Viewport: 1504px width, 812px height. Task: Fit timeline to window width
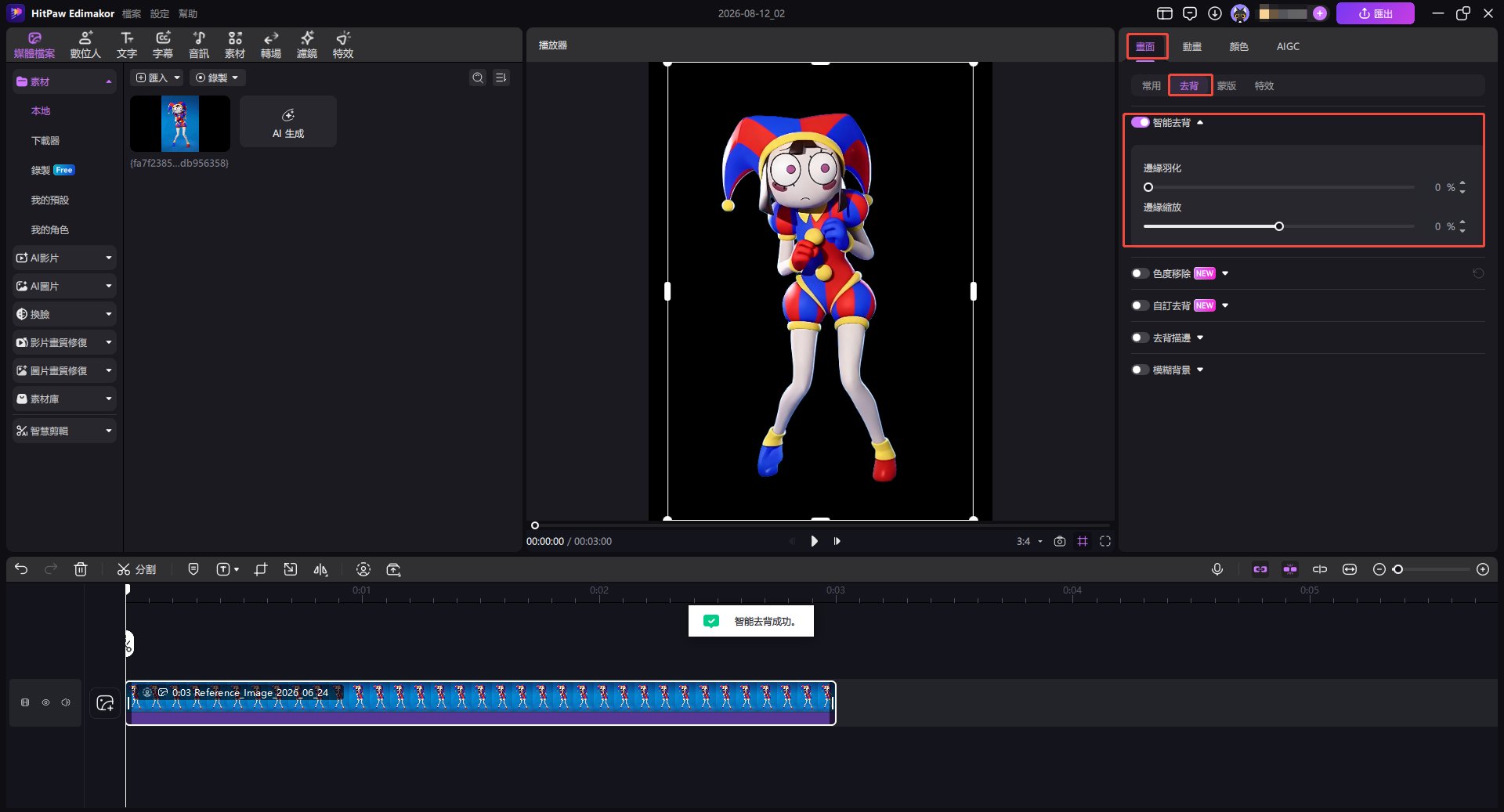(1350, 569)
